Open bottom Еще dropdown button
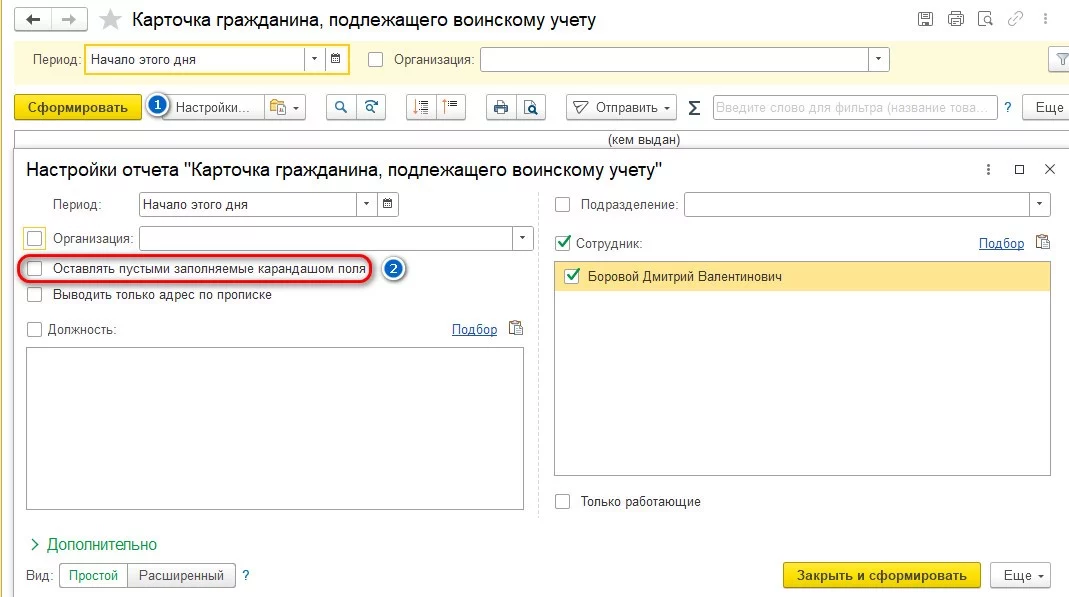The width and height of the screenshot is (1069, 597). (x=1020, y=575)
